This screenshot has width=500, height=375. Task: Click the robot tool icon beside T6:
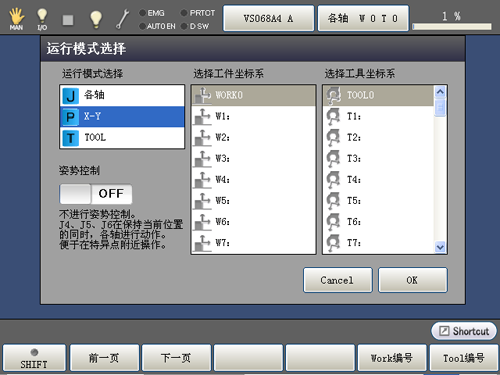click(x=333, y=222)
